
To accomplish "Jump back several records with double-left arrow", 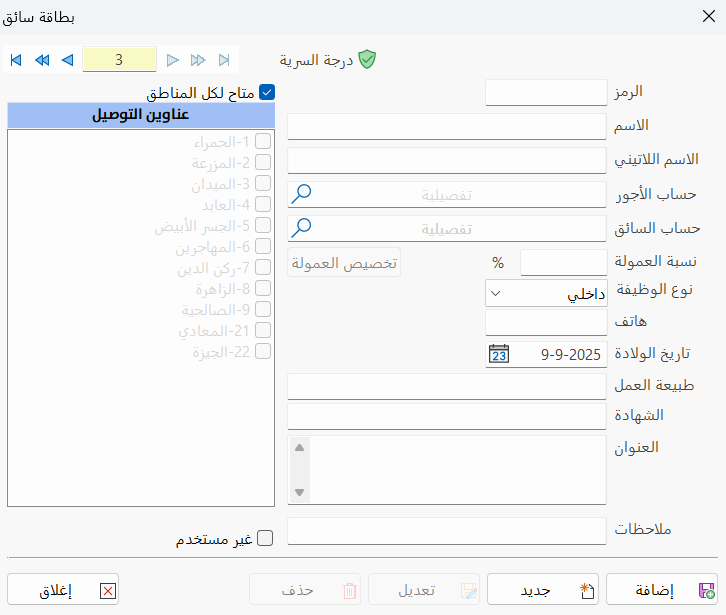I will (42, 60).
